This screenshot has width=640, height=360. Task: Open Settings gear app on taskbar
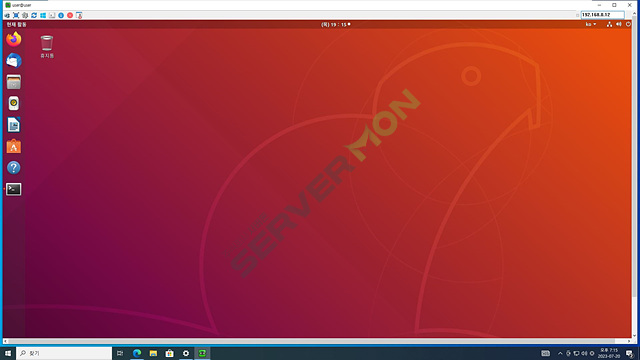[x=186, y=353]
